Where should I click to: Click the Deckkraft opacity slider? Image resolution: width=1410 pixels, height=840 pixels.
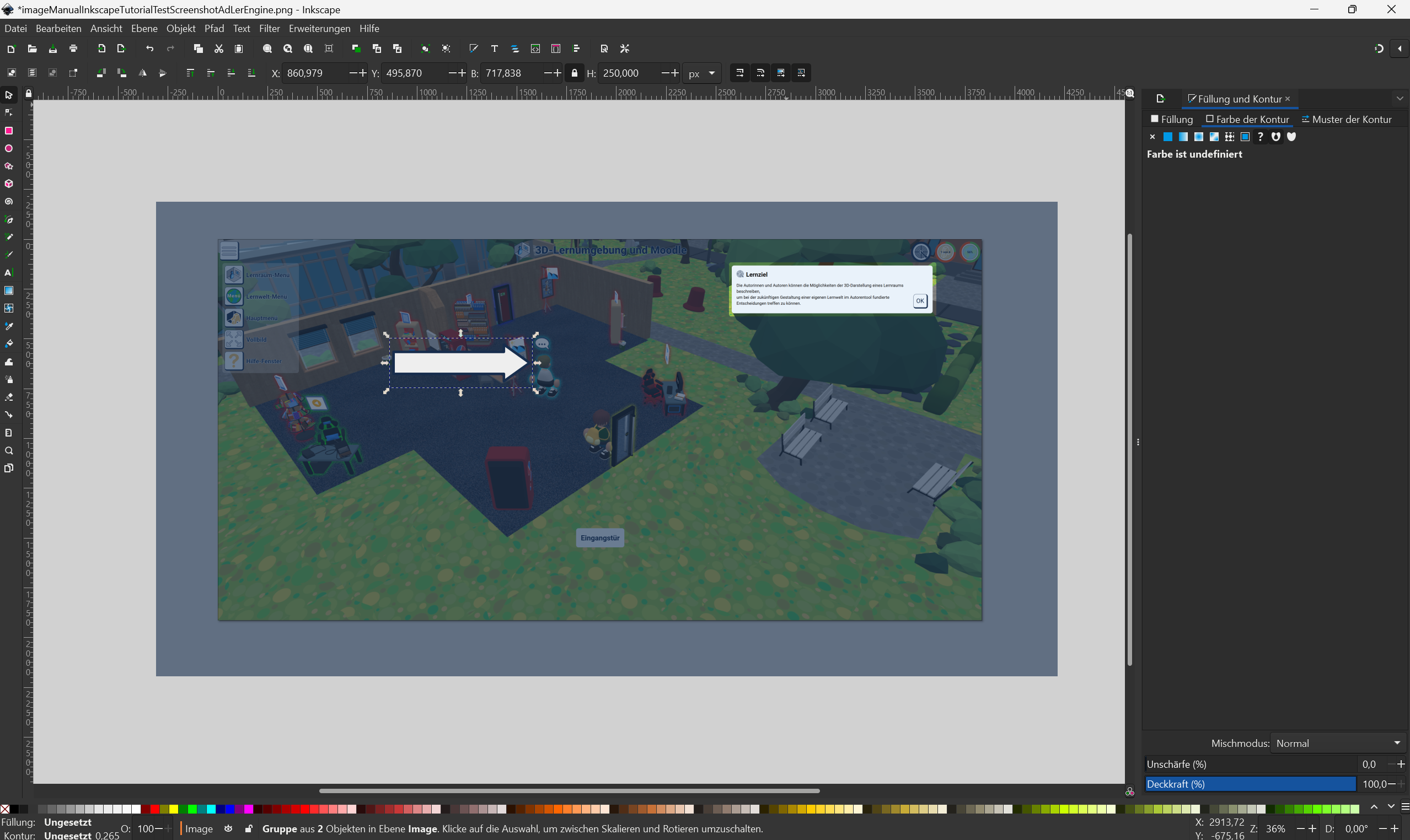coord(1250,784)
